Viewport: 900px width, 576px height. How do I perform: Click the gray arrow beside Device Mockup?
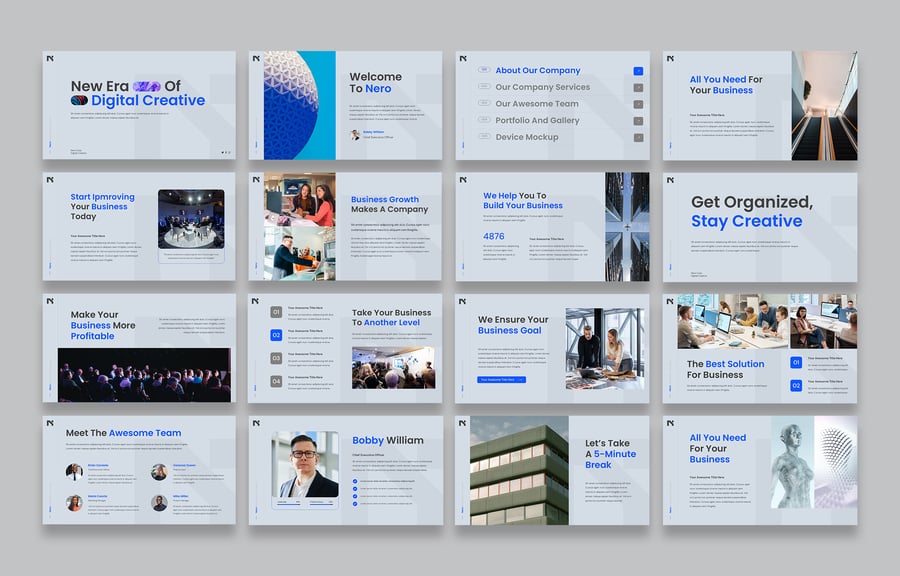coord(638,137)
